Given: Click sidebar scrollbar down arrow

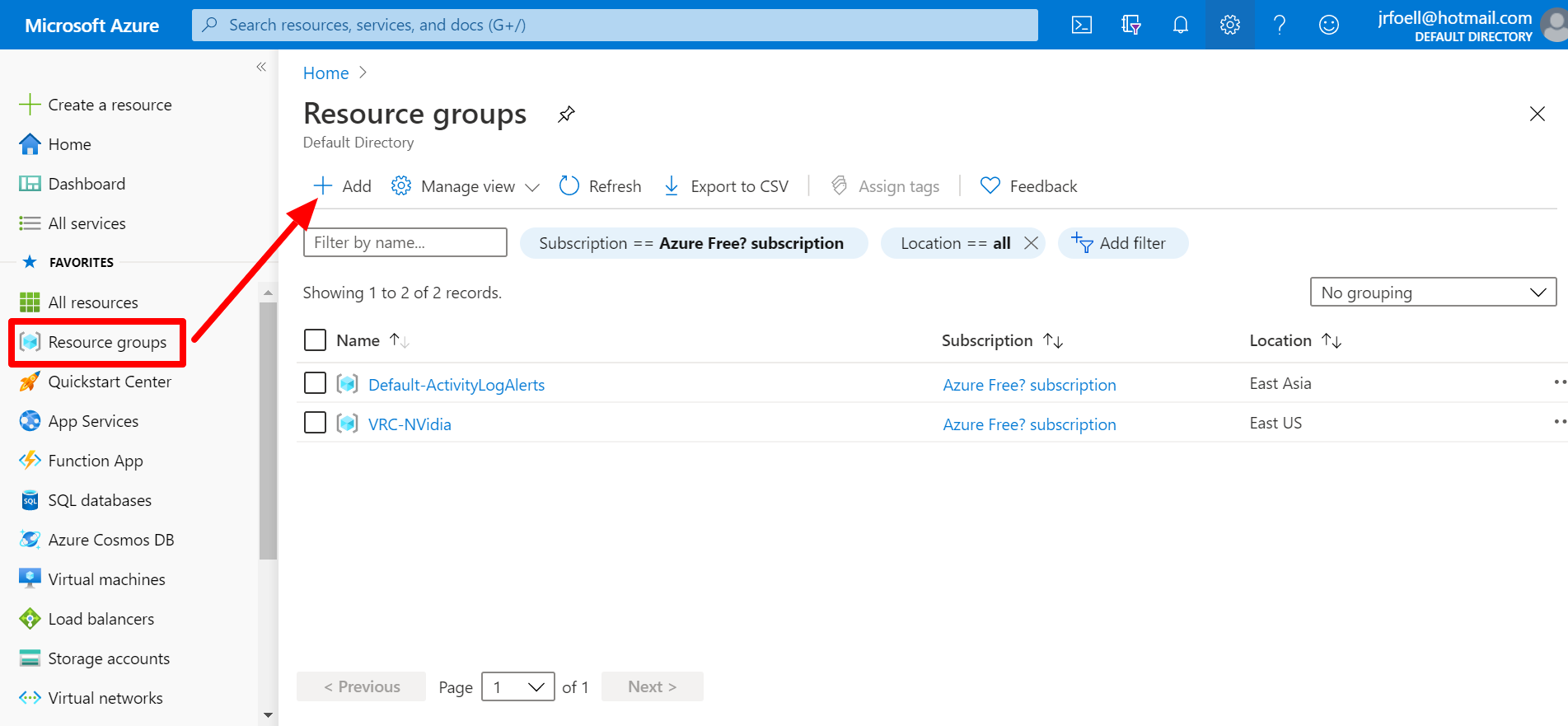Looking at the screenshot, I should (268, 714).
